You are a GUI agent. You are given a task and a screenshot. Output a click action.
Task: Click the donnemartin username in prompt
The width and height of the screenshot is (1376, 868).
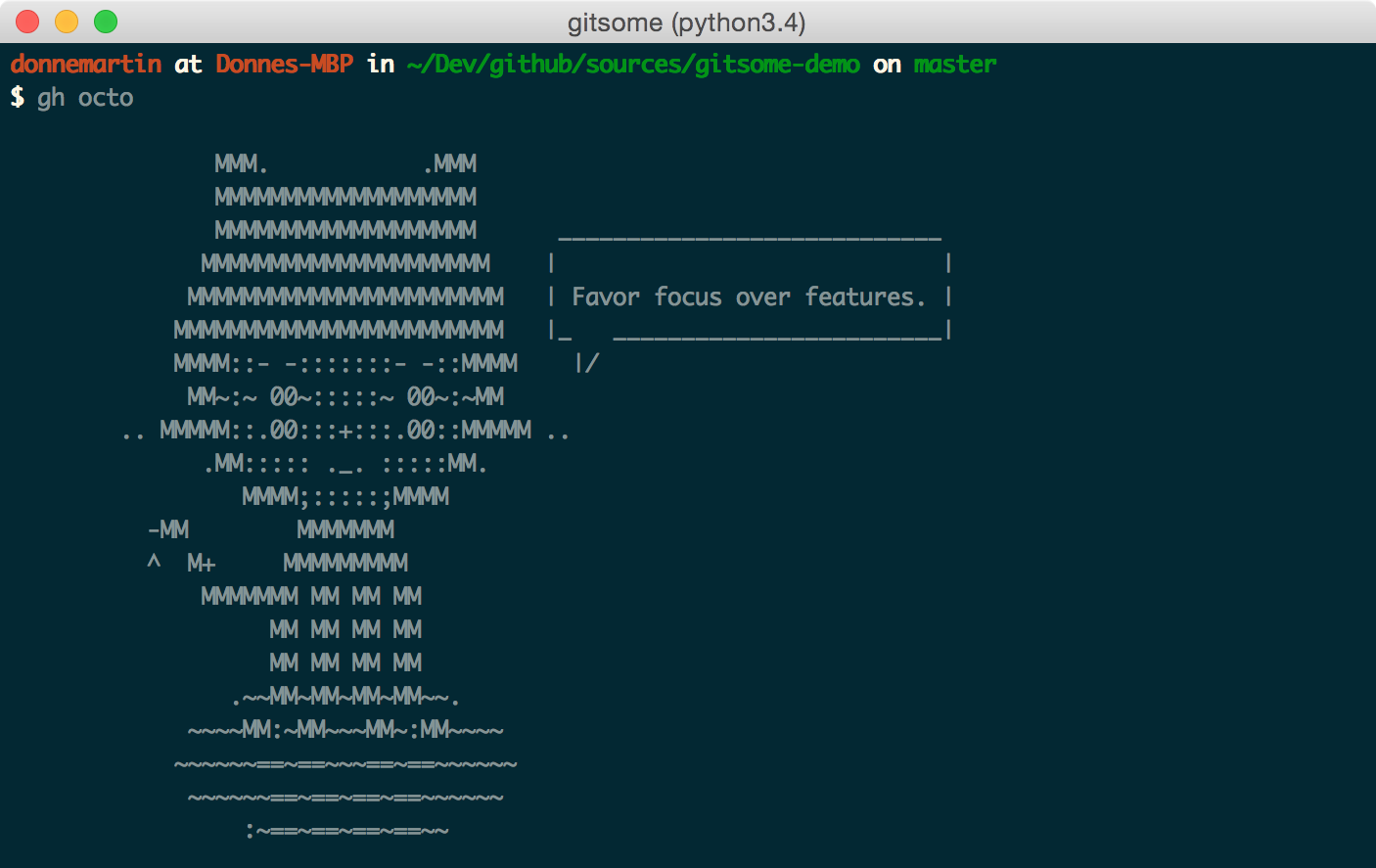(x=86, y=65)
